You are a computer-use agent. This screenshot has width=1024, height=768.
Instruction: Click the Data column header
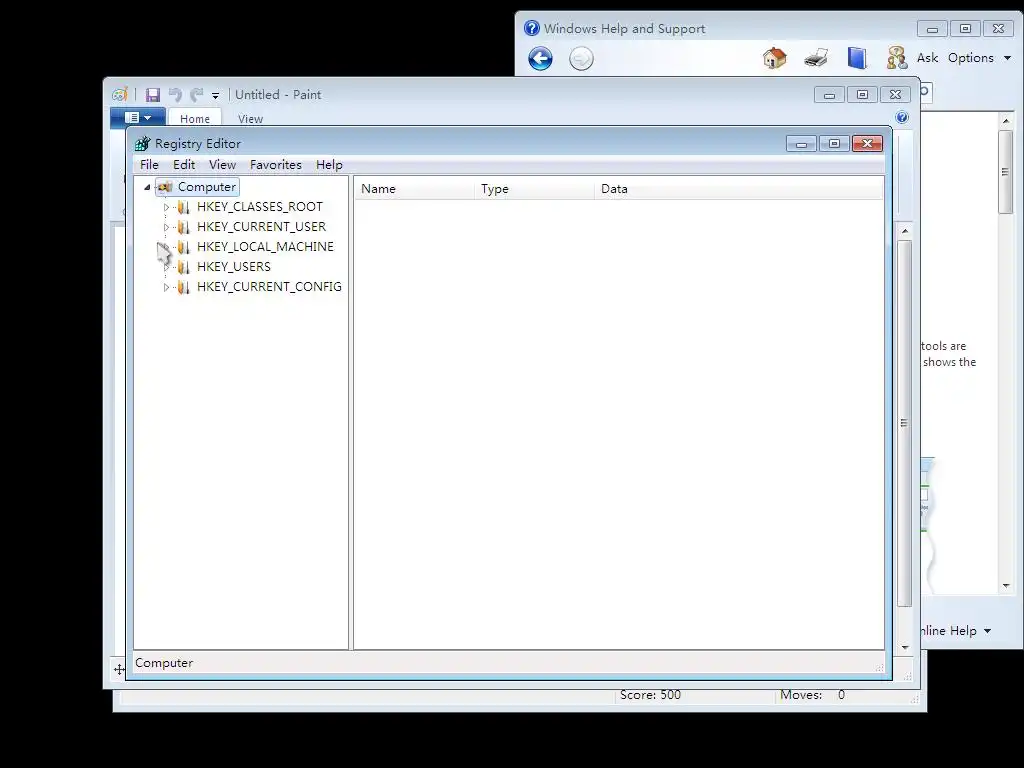(x=739, y=189)
